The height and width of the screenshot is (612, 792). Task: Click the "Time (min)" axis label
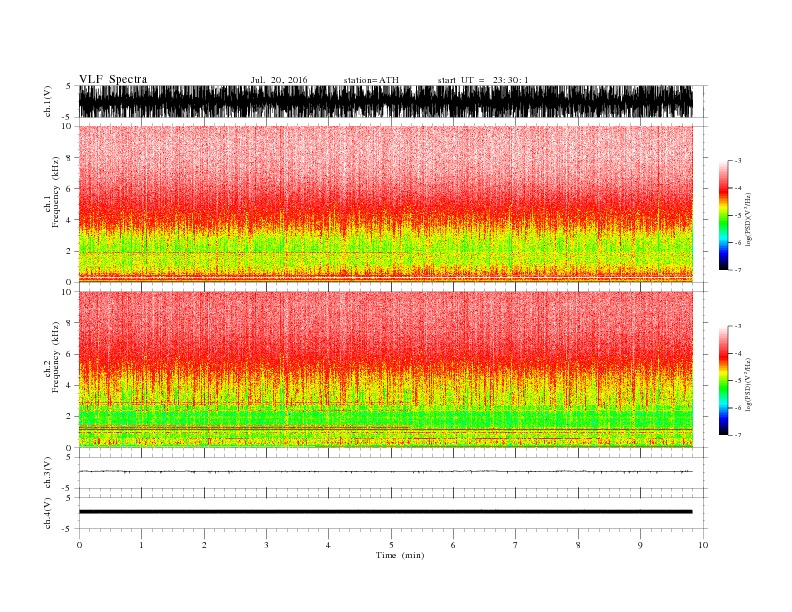400,555
